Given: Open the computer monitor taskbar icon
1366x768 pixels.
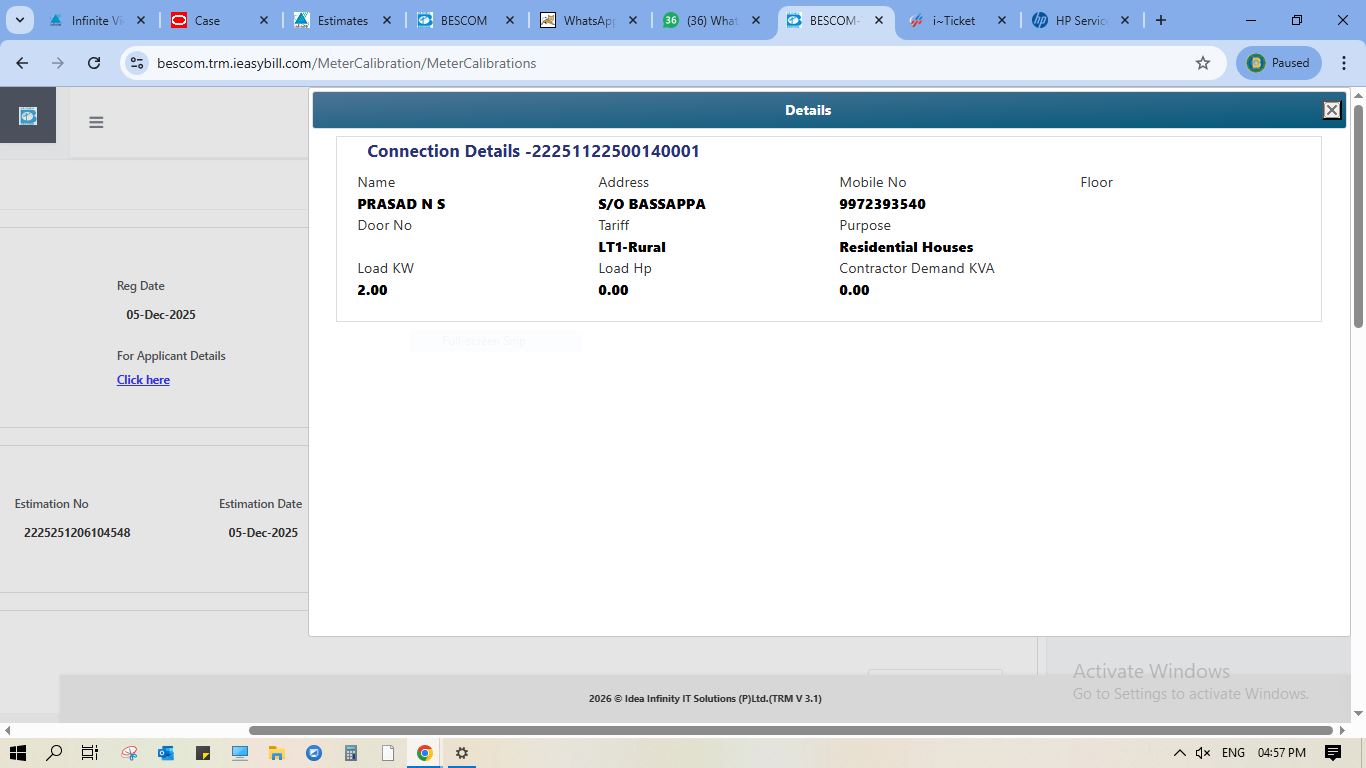Looking at the screenshot, I should (x=240, y=753).
